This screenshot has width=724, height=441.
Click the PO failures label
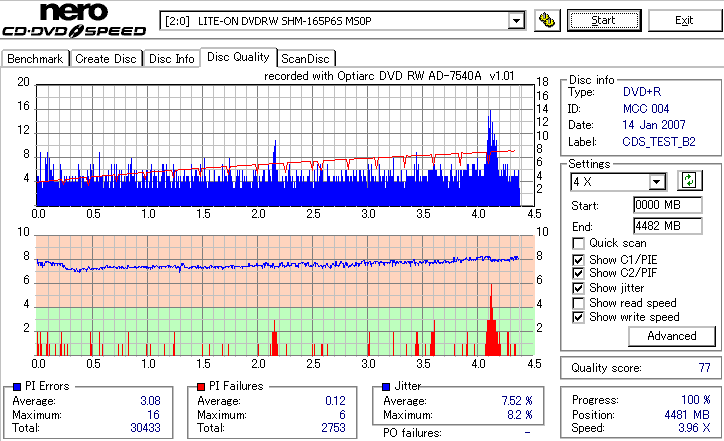pos(412,433)
